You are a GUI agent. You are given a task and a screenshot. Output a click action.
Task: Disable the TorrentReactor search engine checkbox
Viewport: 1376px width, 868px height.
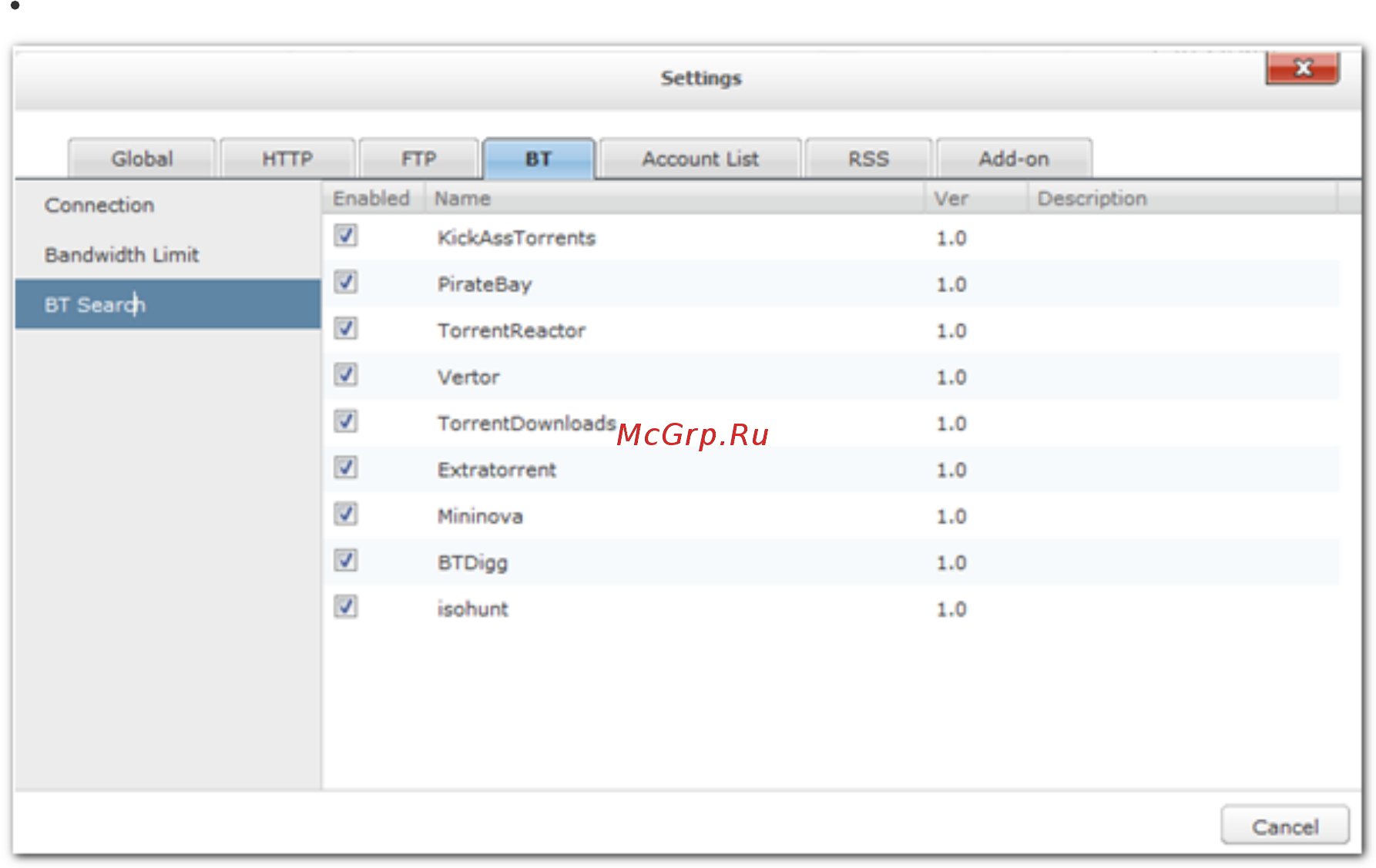(x=346, y=328)
